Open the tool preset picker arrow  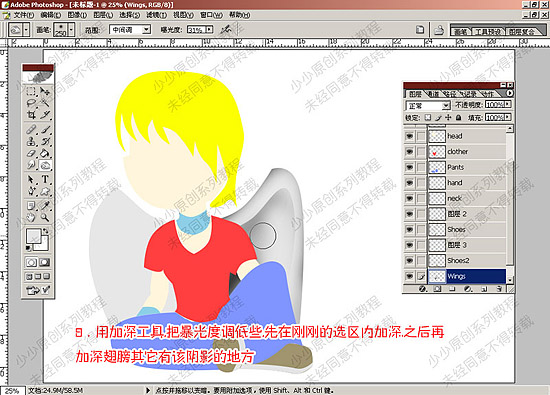26,30
